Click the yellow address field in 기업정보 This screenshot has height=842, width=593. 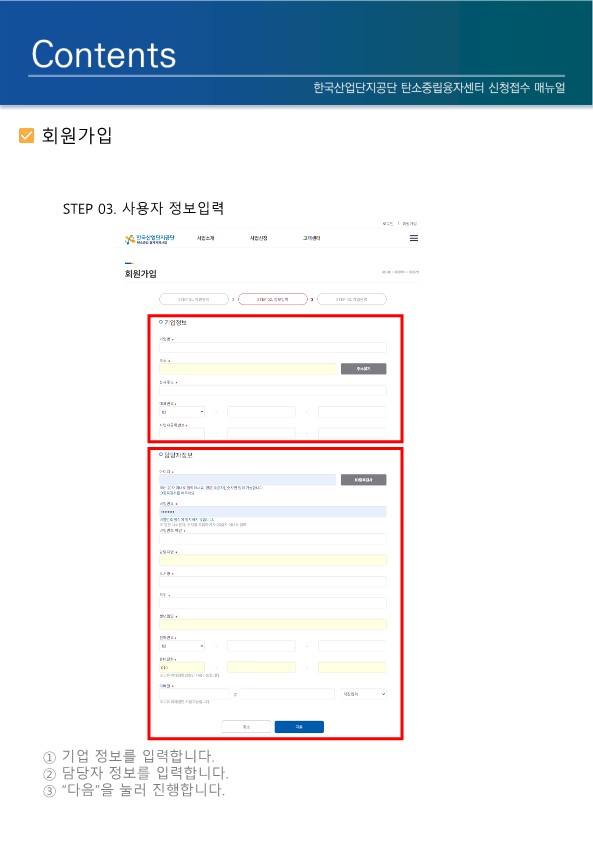pos(248,369)
